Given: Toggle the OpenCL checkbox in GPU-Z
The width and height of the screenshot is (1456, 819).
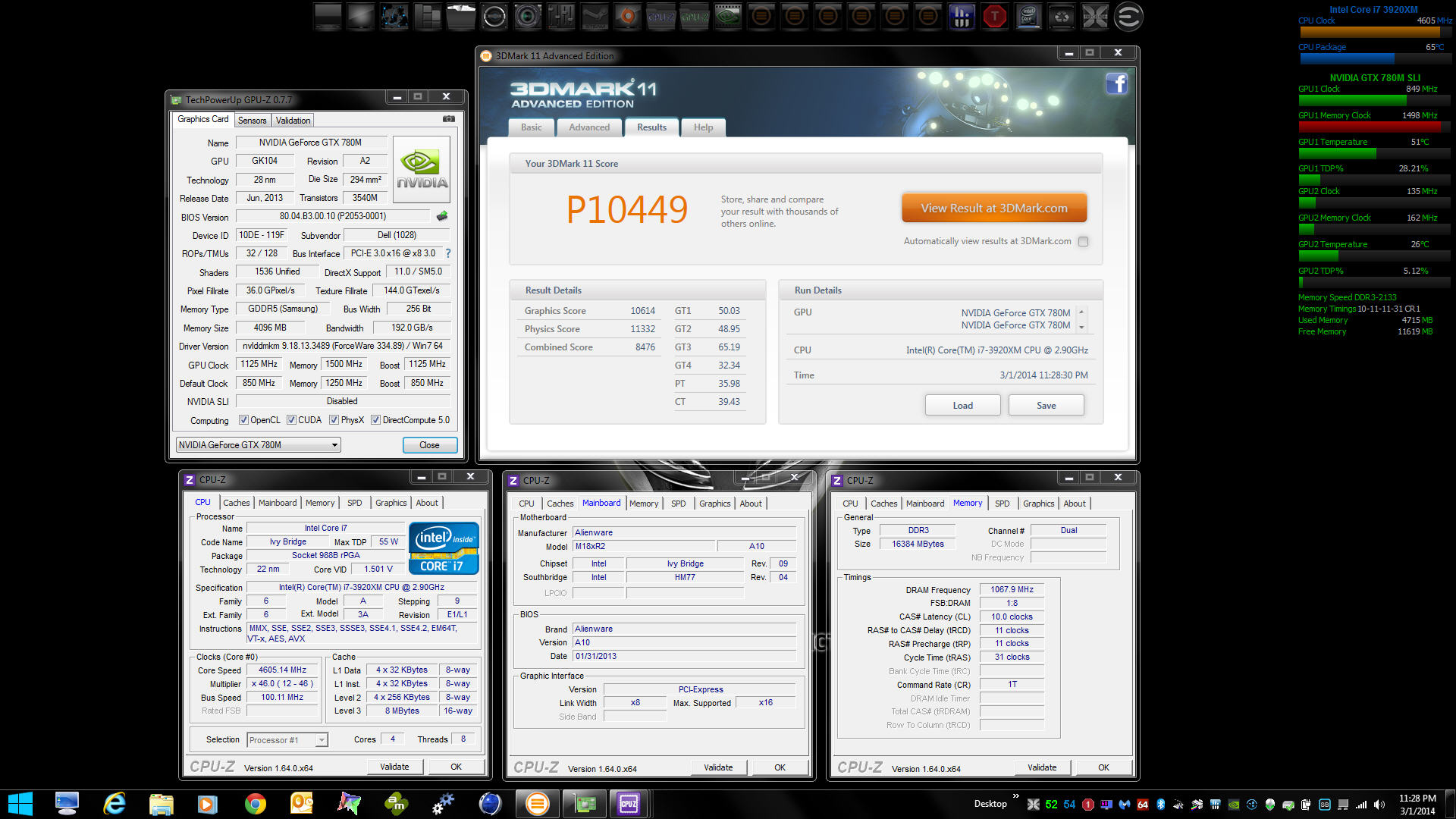Looking at the screenshot, I should tap(243, 420).
